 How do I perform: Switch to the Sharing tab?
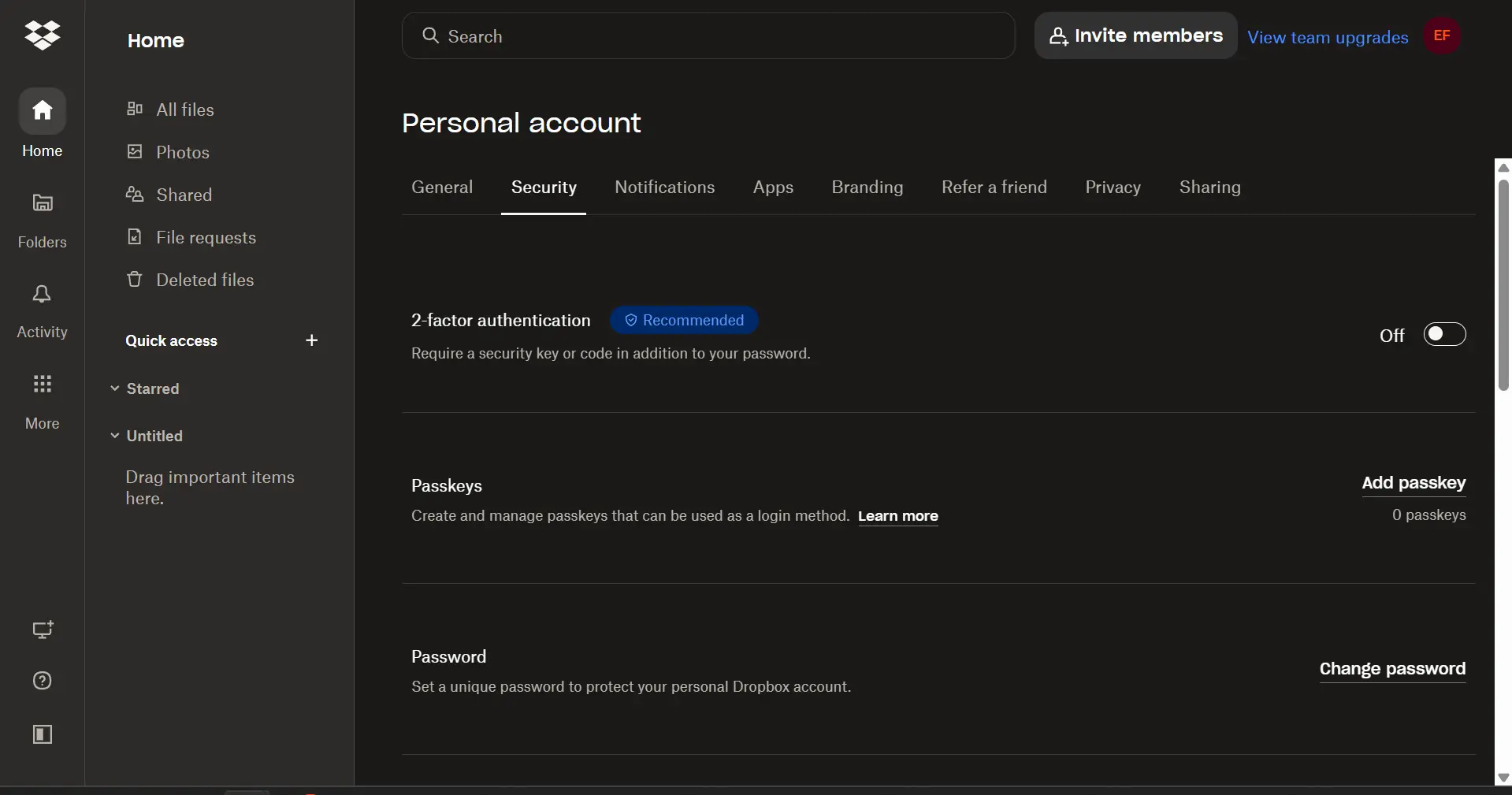pyautogui.click(x=1210, y=188)
